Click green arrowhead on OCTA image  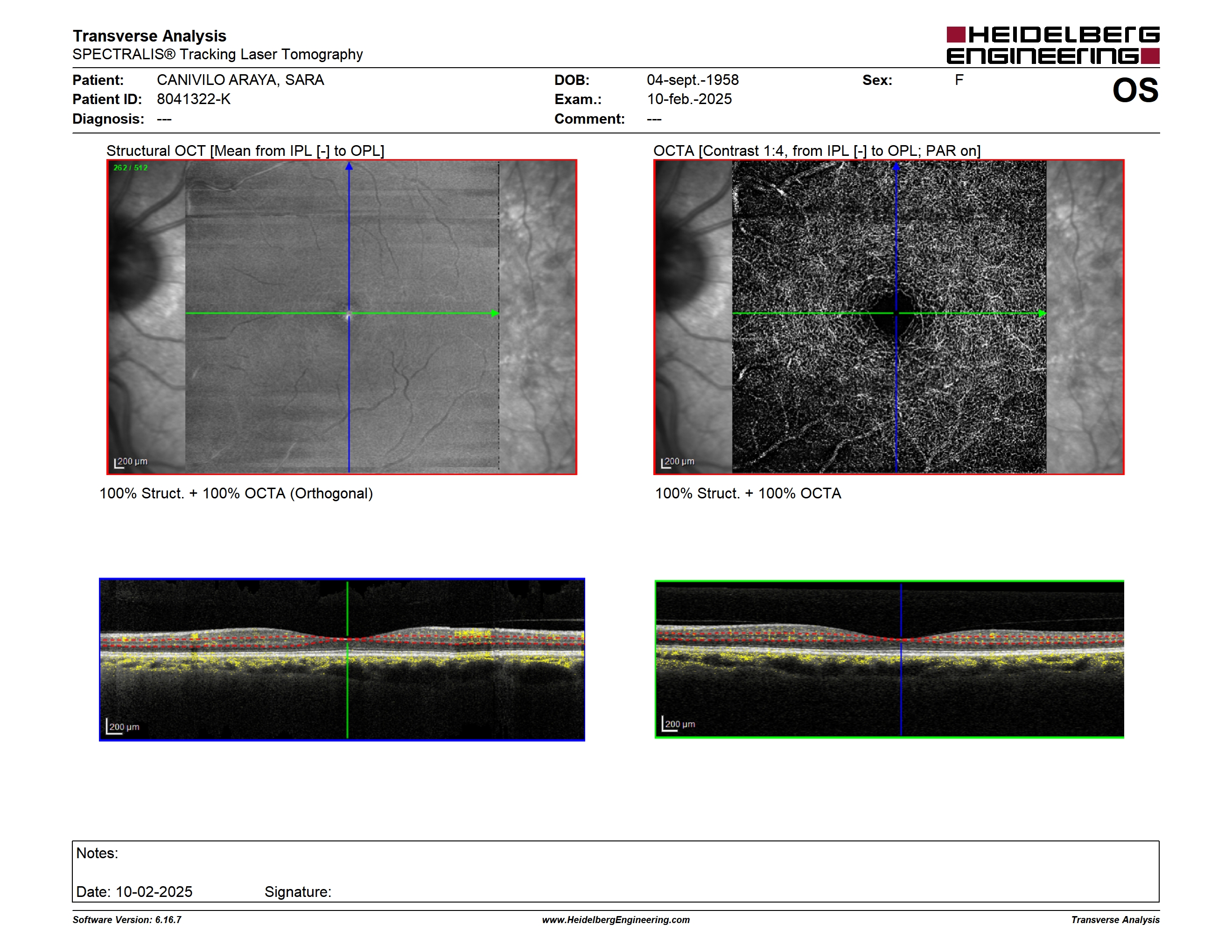[1042, 313]
